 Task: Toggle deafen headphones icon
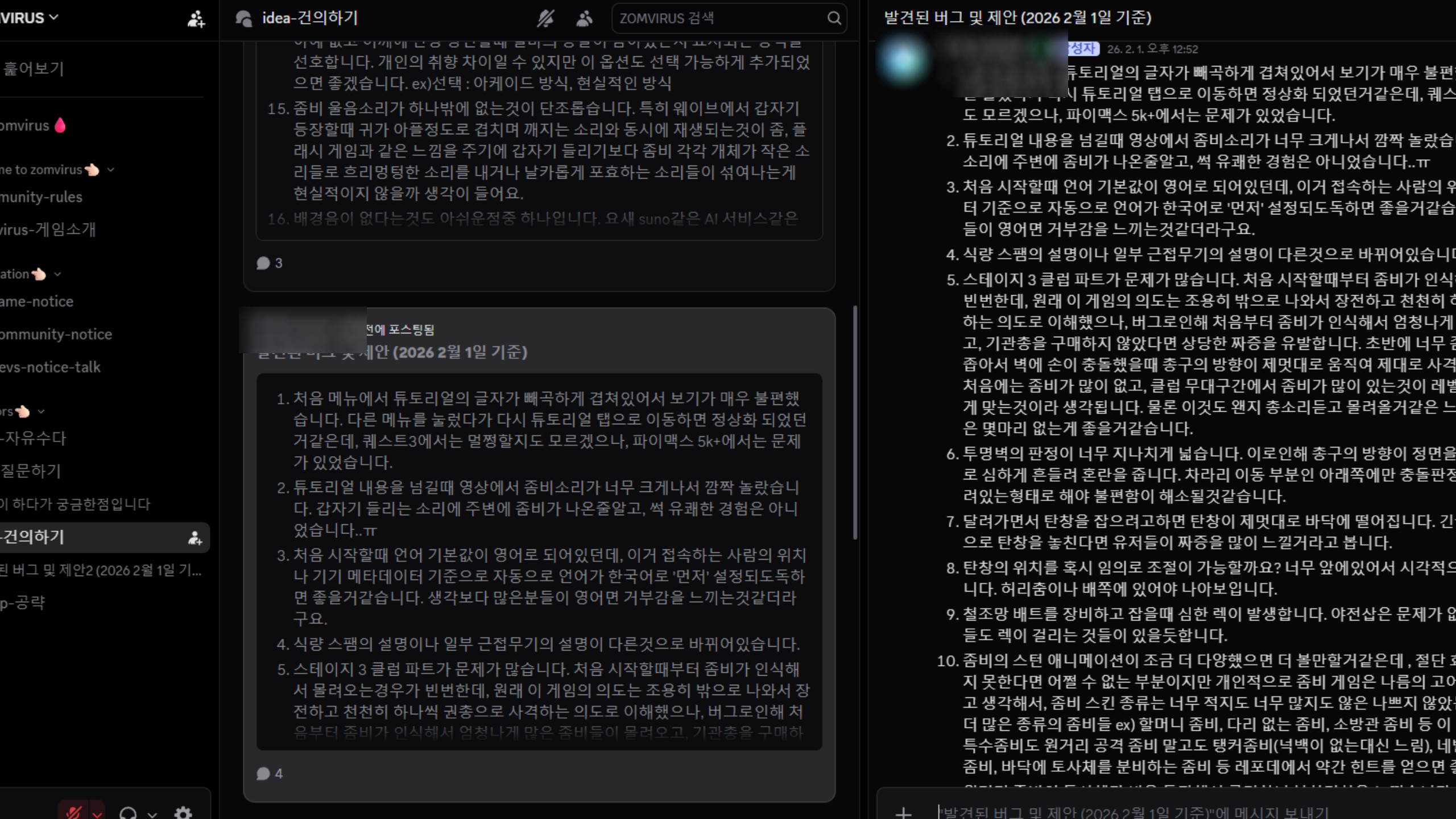click(129, 813)
